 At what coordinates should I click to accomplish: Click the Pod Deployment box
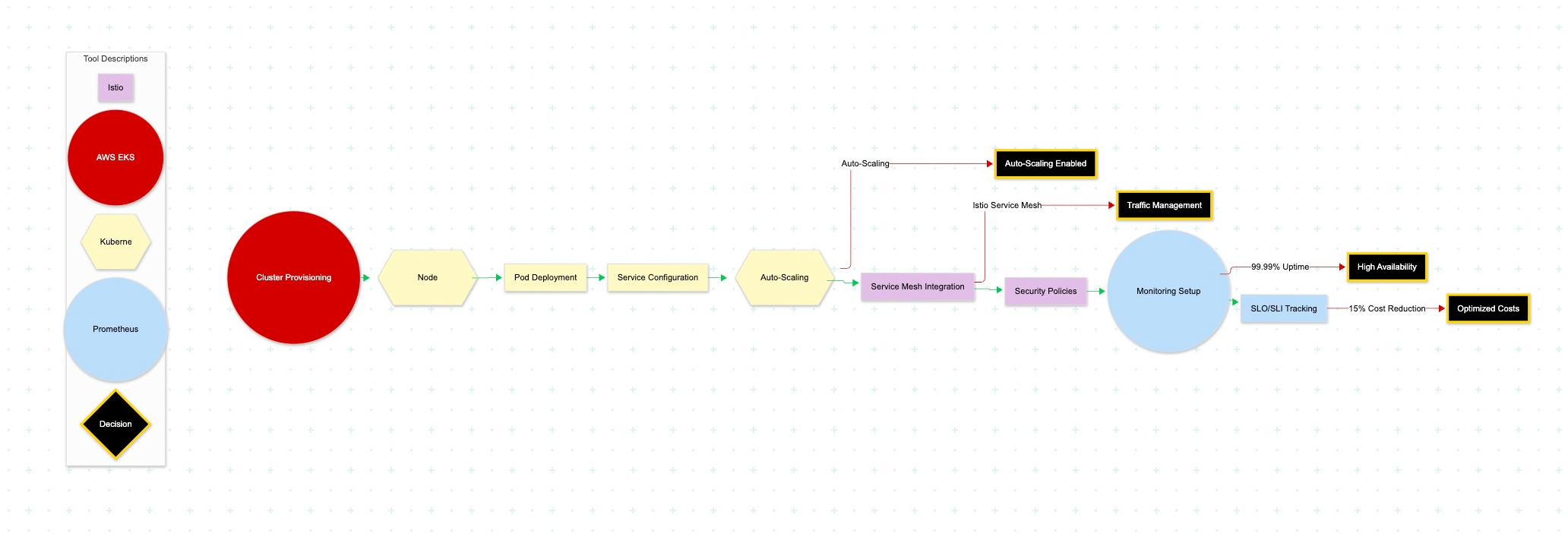point(545,277)
